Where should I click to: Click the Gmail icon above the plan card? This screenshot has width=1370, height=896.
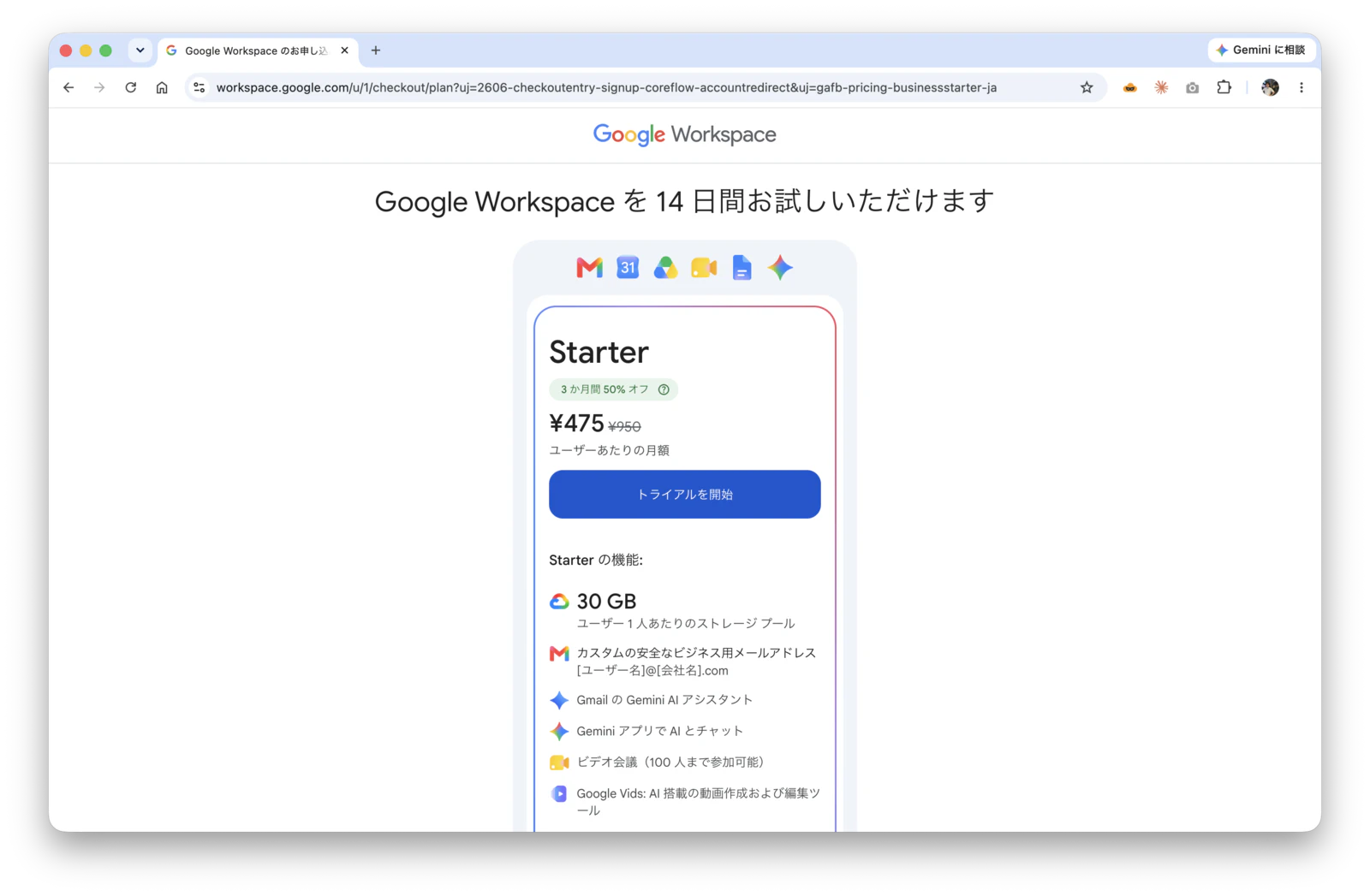pos(589,268)
